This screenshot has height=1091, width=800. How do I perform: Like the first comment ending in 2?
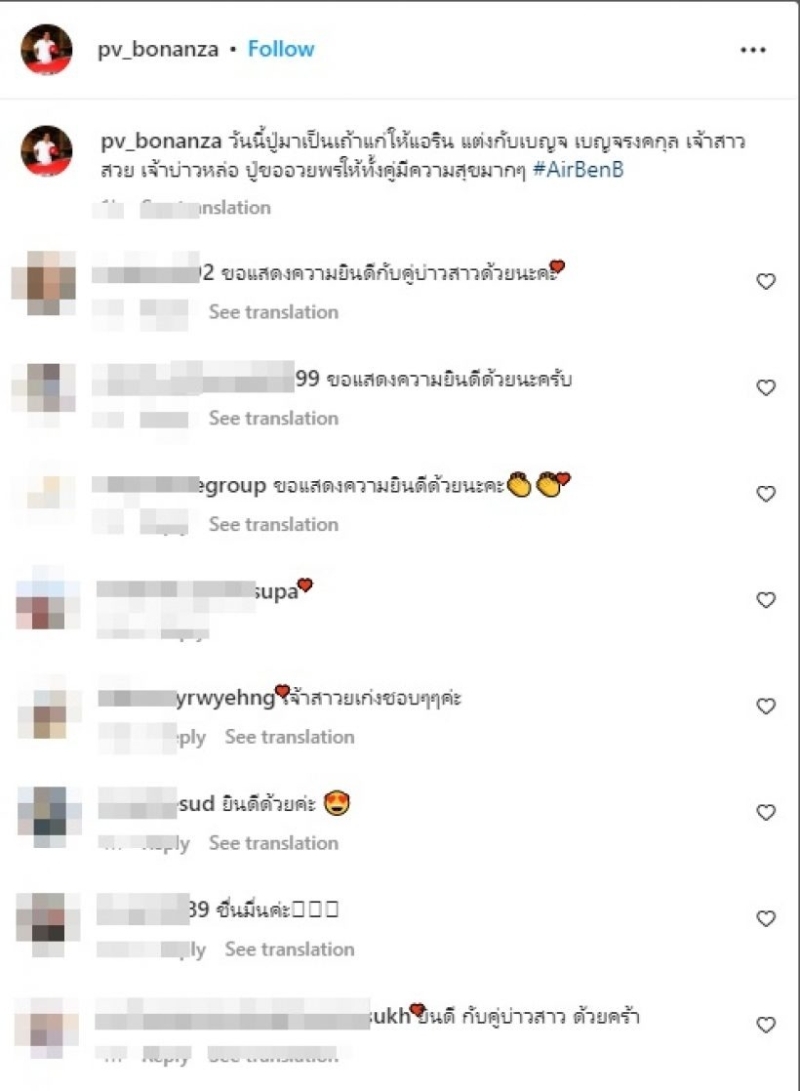tap(765, 281)
